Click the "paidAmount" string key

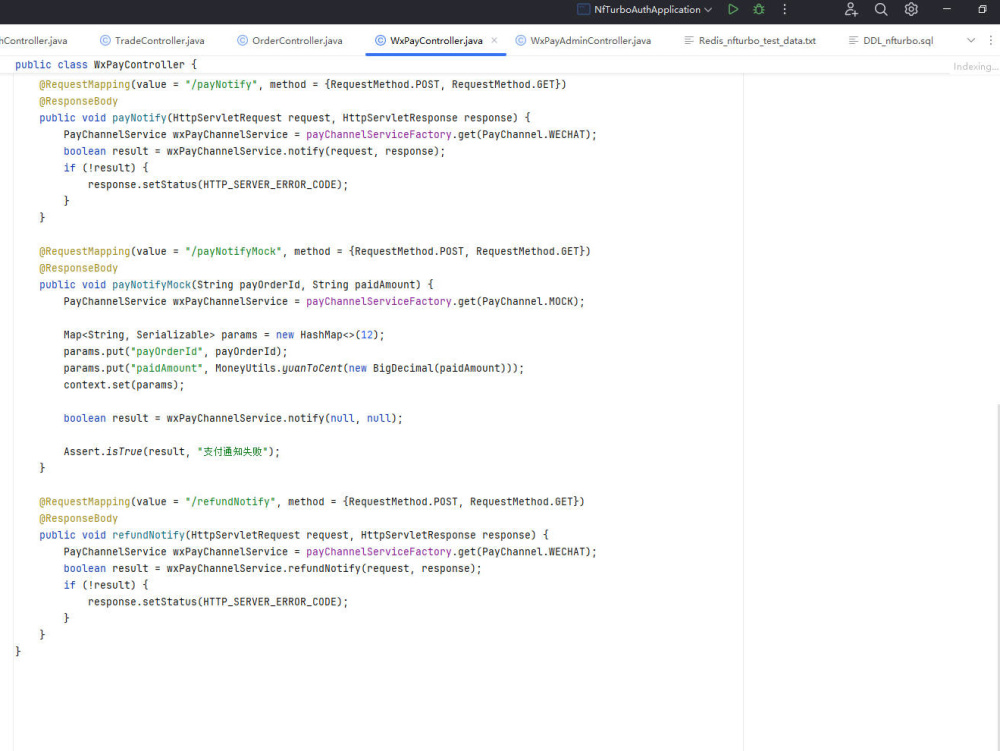pos(166,368)
